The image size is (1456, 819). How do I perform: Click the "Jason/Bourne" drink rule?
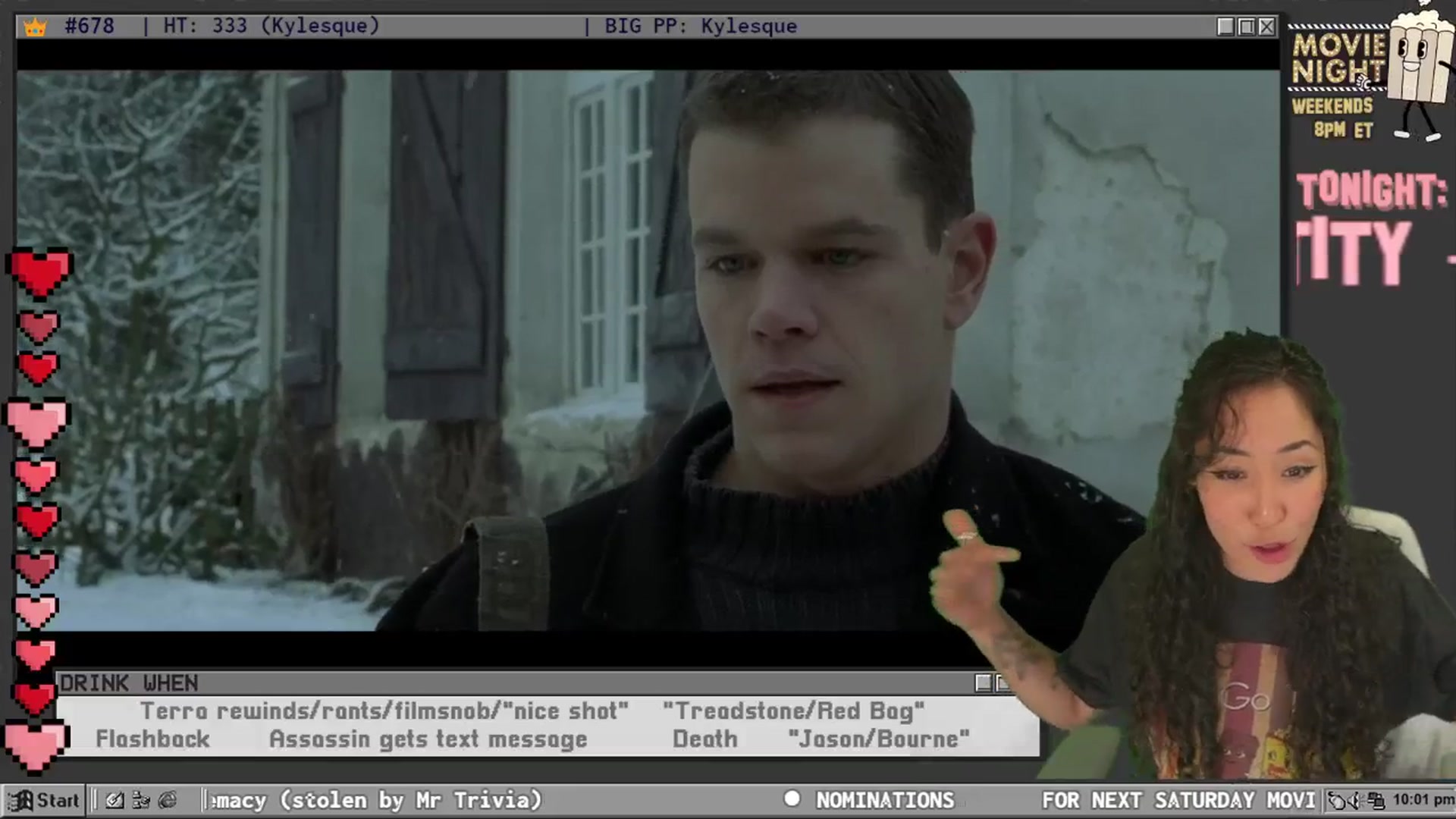point(879,739)
